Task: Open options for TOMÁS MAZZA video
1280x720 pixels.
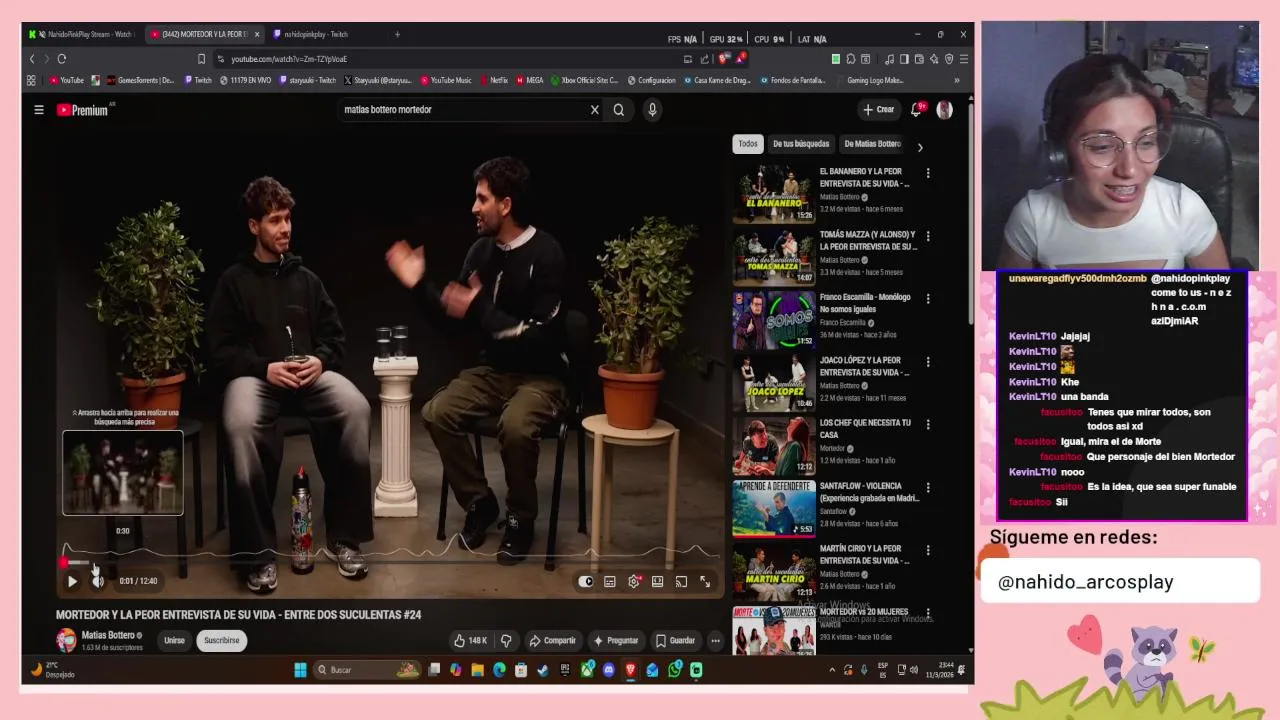Action: [928, 236]
